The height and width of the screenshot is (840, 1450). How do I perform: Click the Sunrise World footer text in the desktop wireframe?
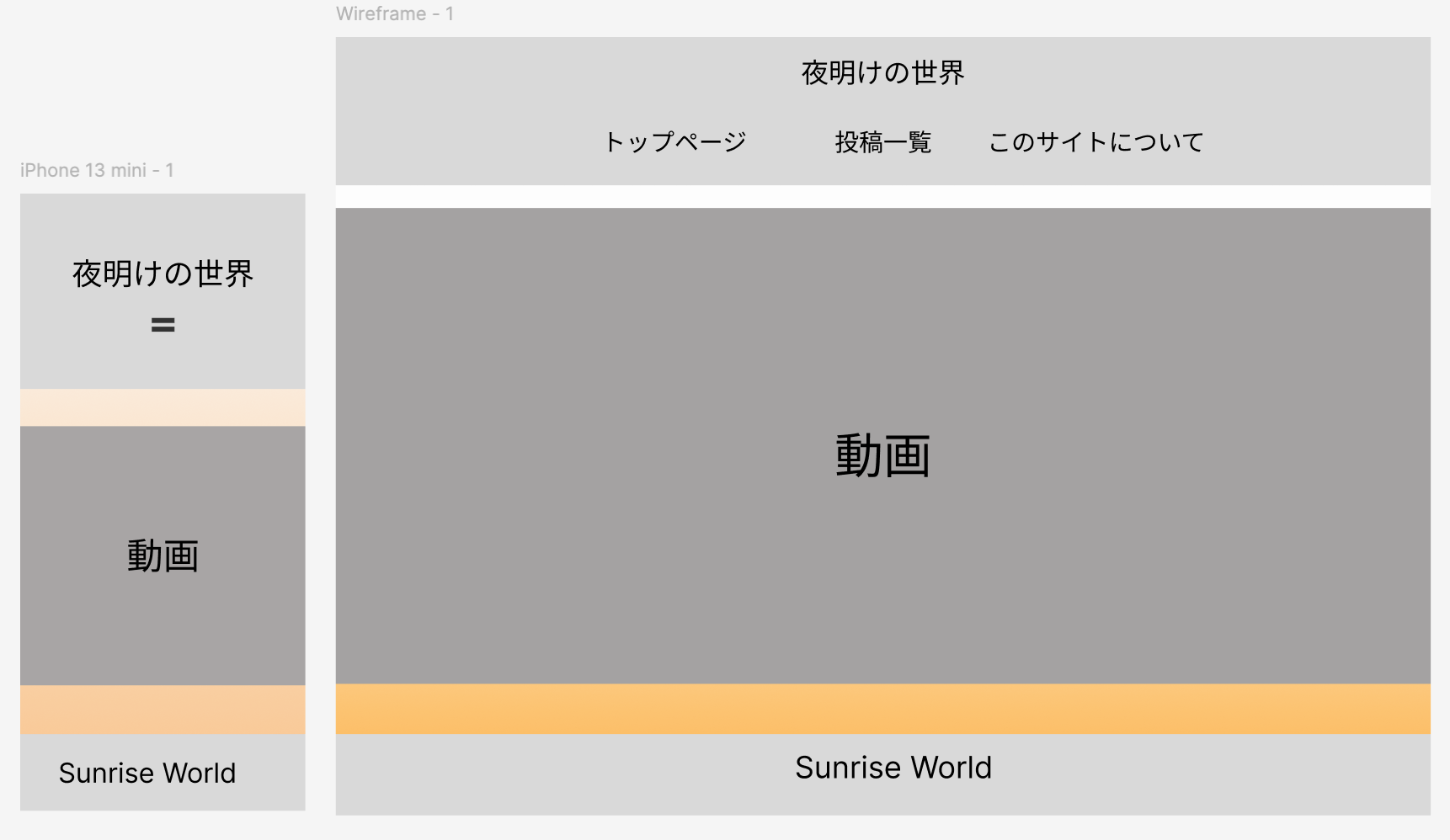[893, 768]
